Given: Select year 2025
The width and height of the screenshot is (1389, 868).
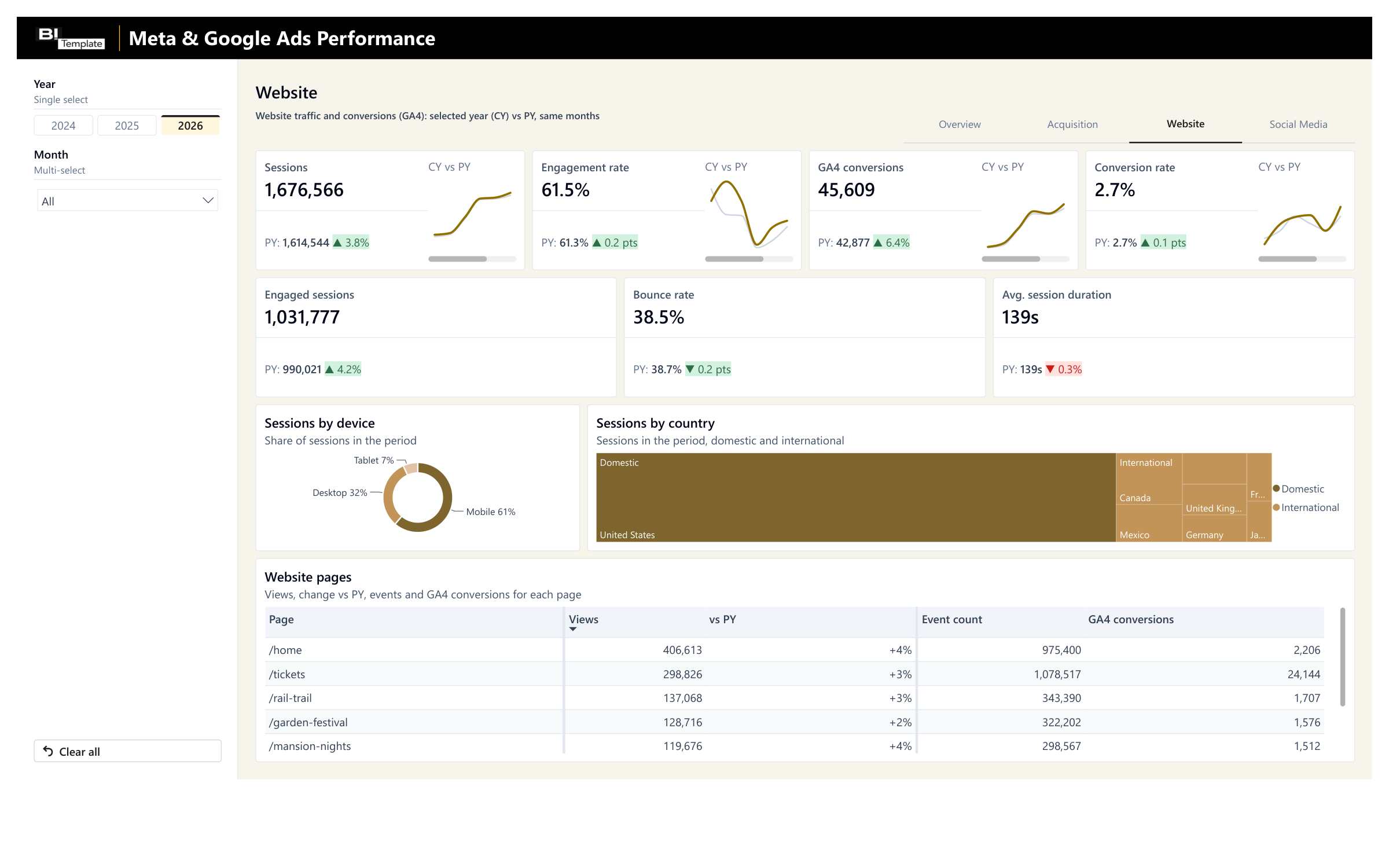Looking at the screenshot, I should [x=127, y=126].
